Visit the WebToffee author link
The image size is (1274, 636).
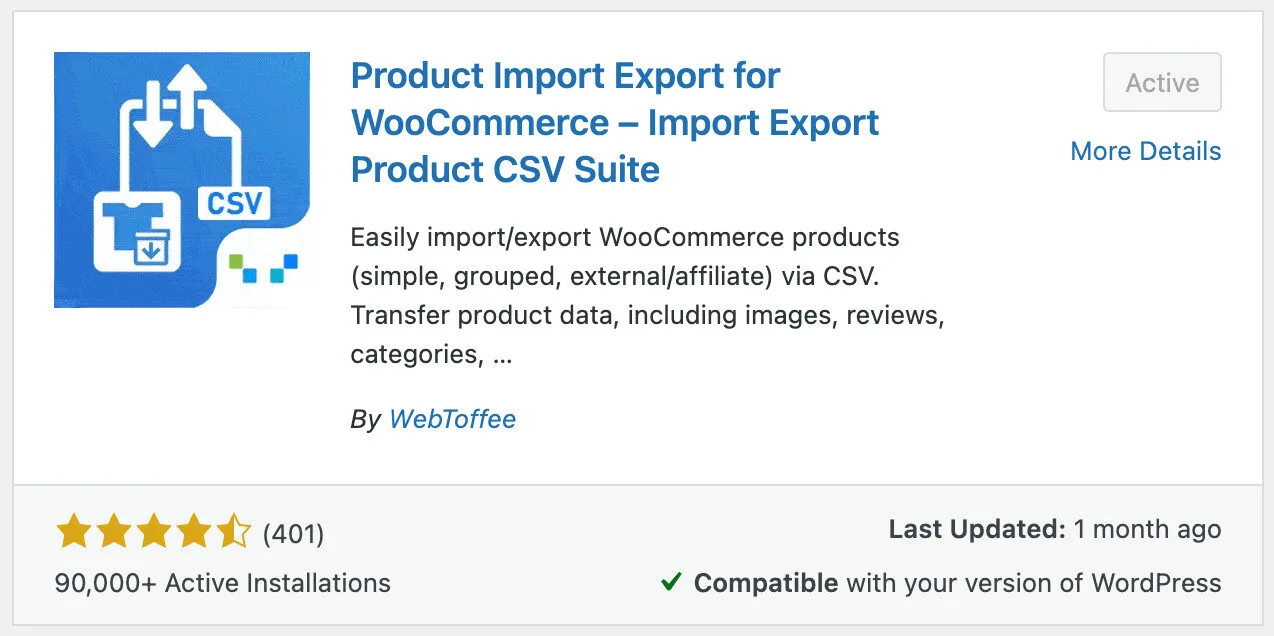coord(452,419)
